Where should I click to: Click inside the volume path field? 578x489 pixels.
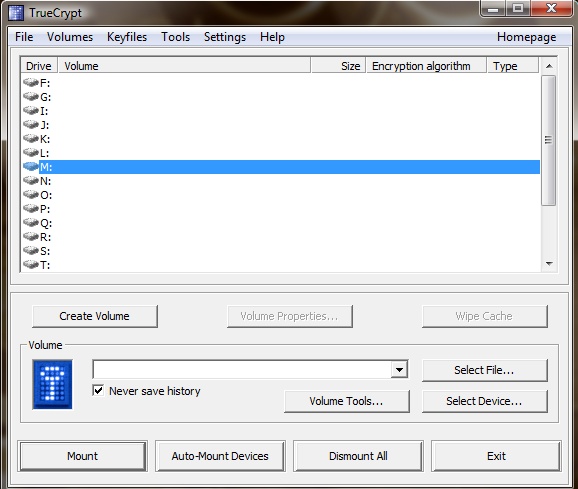click(x=242, y=369)
